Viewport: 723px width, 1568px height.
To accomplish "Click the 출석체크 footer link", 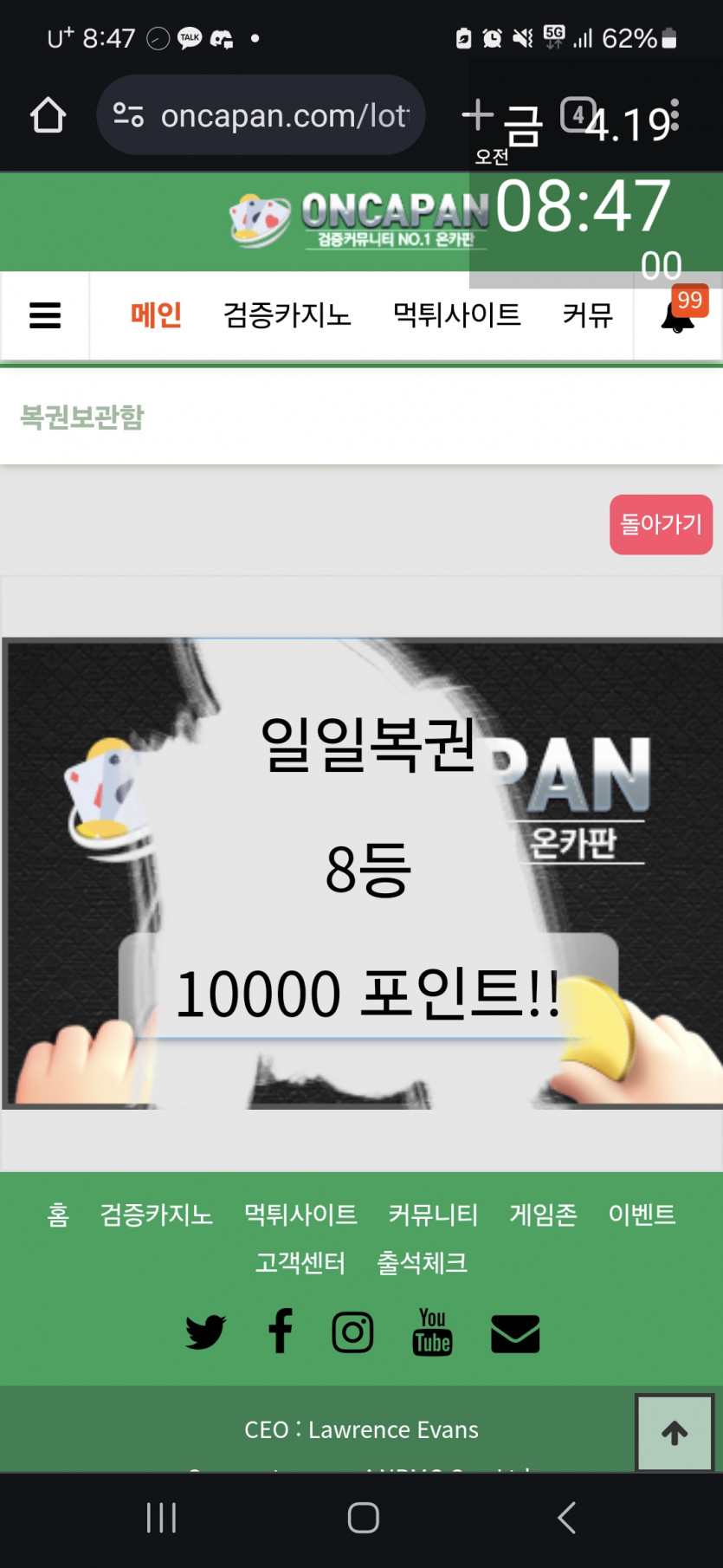I will click(423, 1262).
